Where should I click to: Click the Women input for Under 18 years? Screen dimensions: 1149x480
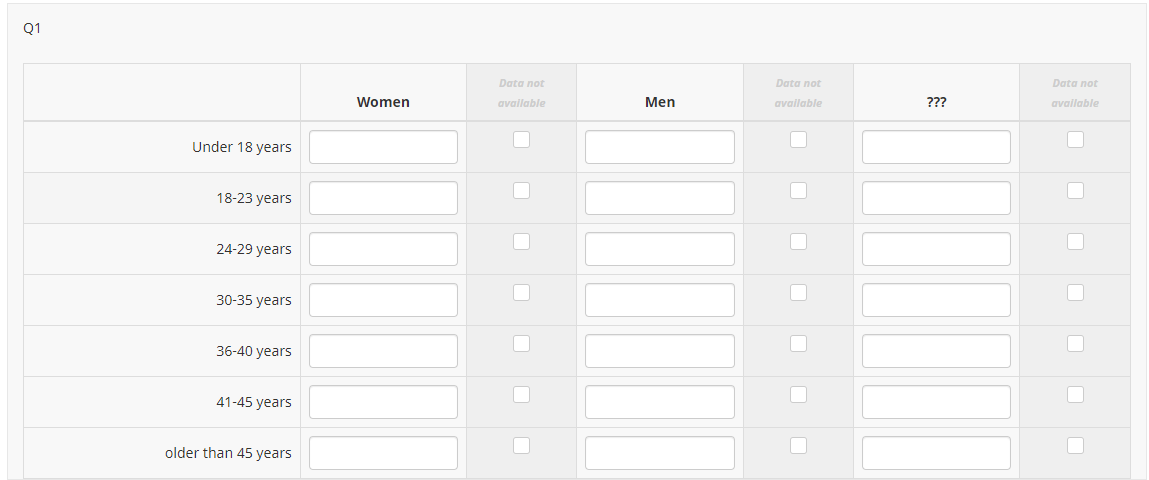[x=383, y=147]
